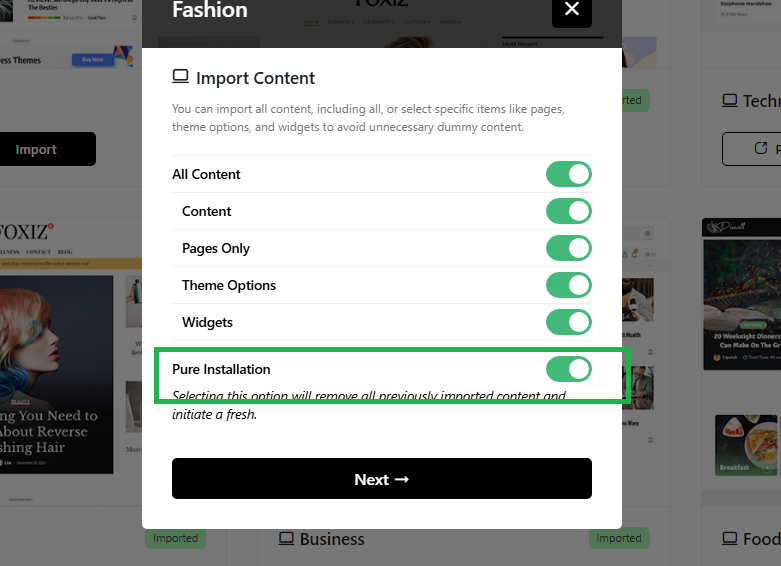Screen dimensions: 781x566
Task: Click the laptop icon next to Business
Action: [286, 539]
